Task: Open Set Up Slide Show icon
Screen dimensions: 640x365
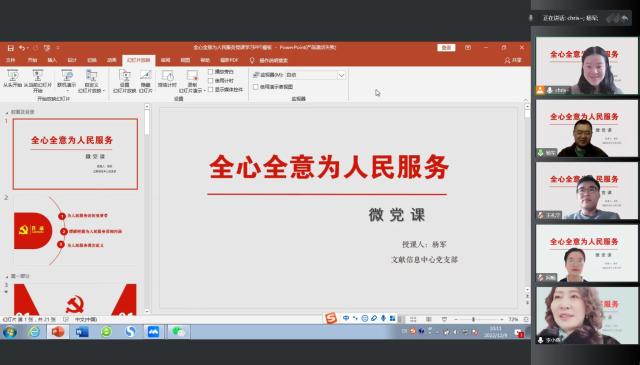Action: coord(124,80)
